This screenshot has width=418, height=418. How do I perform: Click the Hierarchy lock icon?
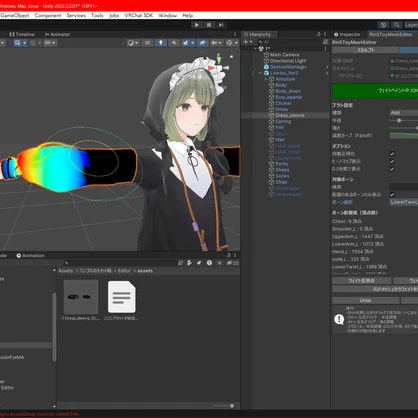coord(318,34)
